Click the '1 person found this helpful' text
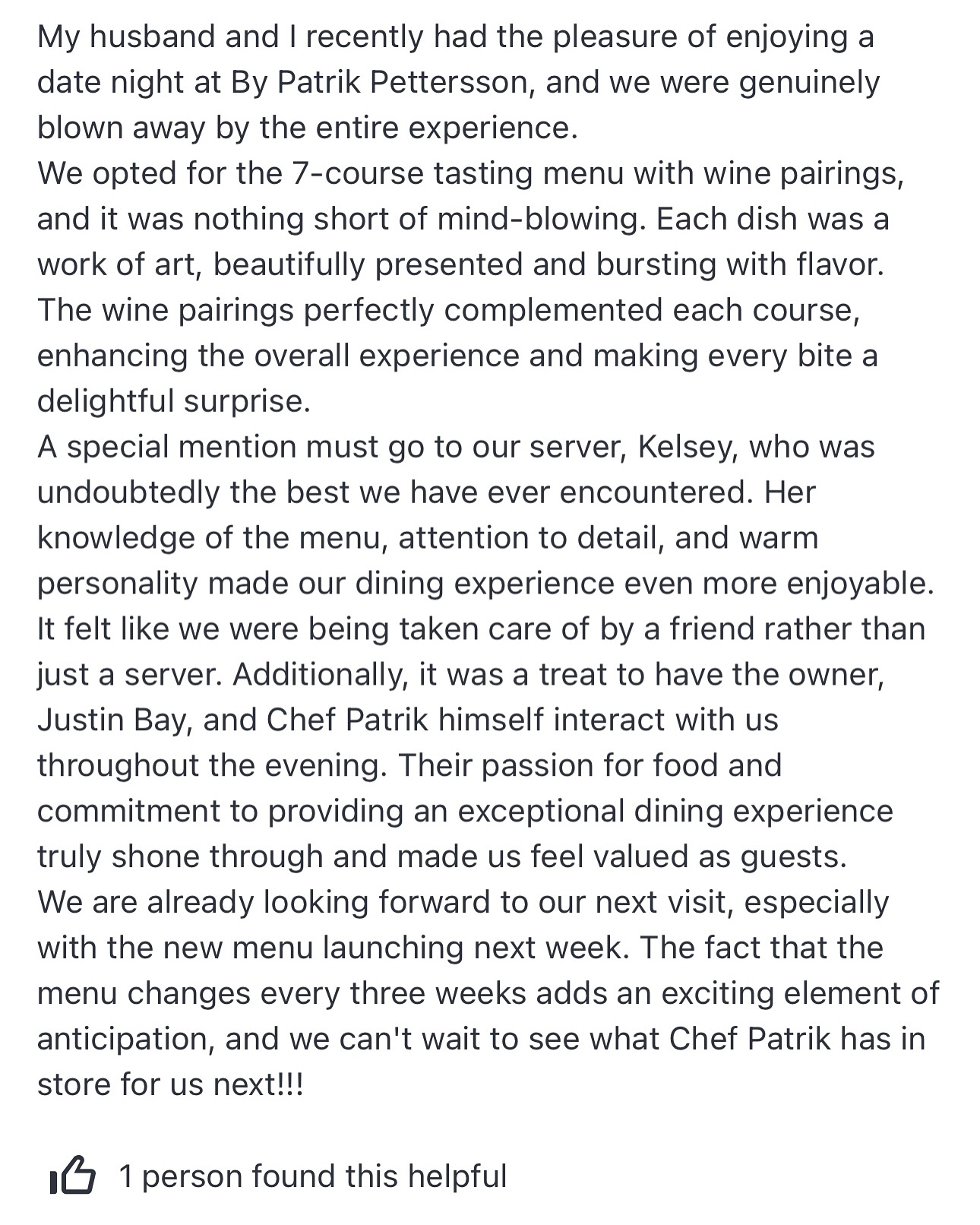Image resolution: width=980 pixels, height=1225 pixels. 313,1176
